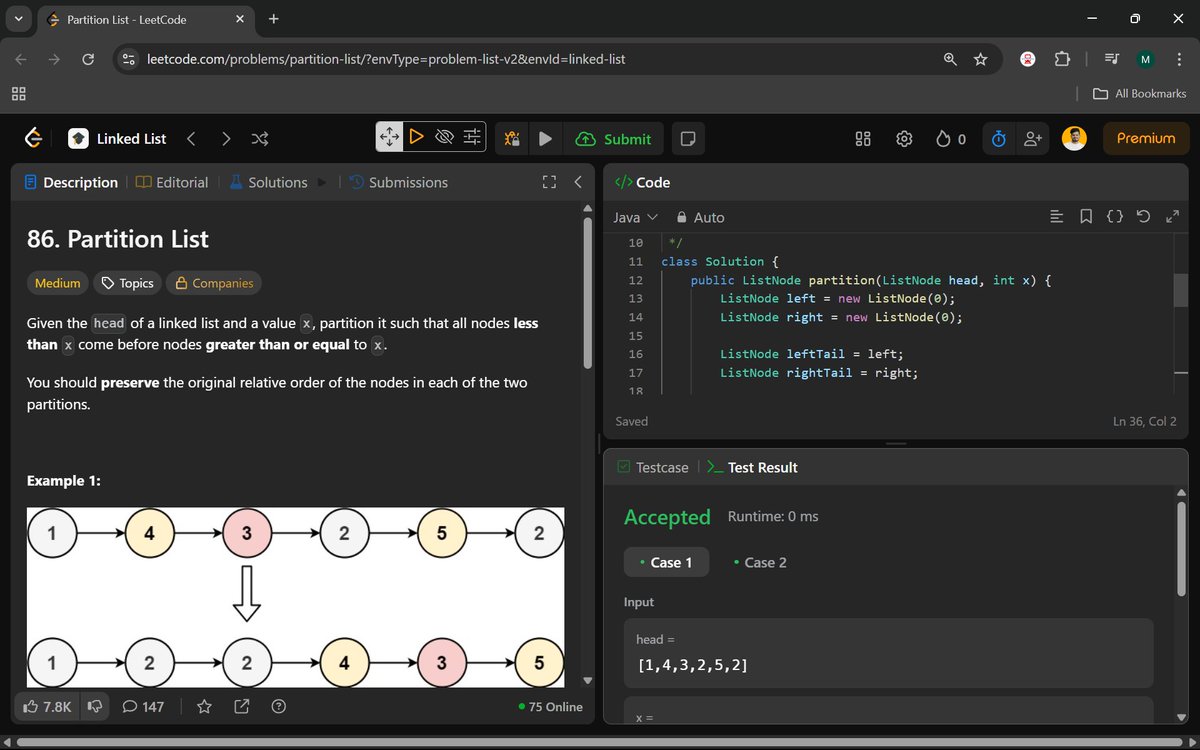This screenshot has height=750, width=1200.
Task: Click the curly braces icon
Action: pyautogui.click(x=1115, y=217)
